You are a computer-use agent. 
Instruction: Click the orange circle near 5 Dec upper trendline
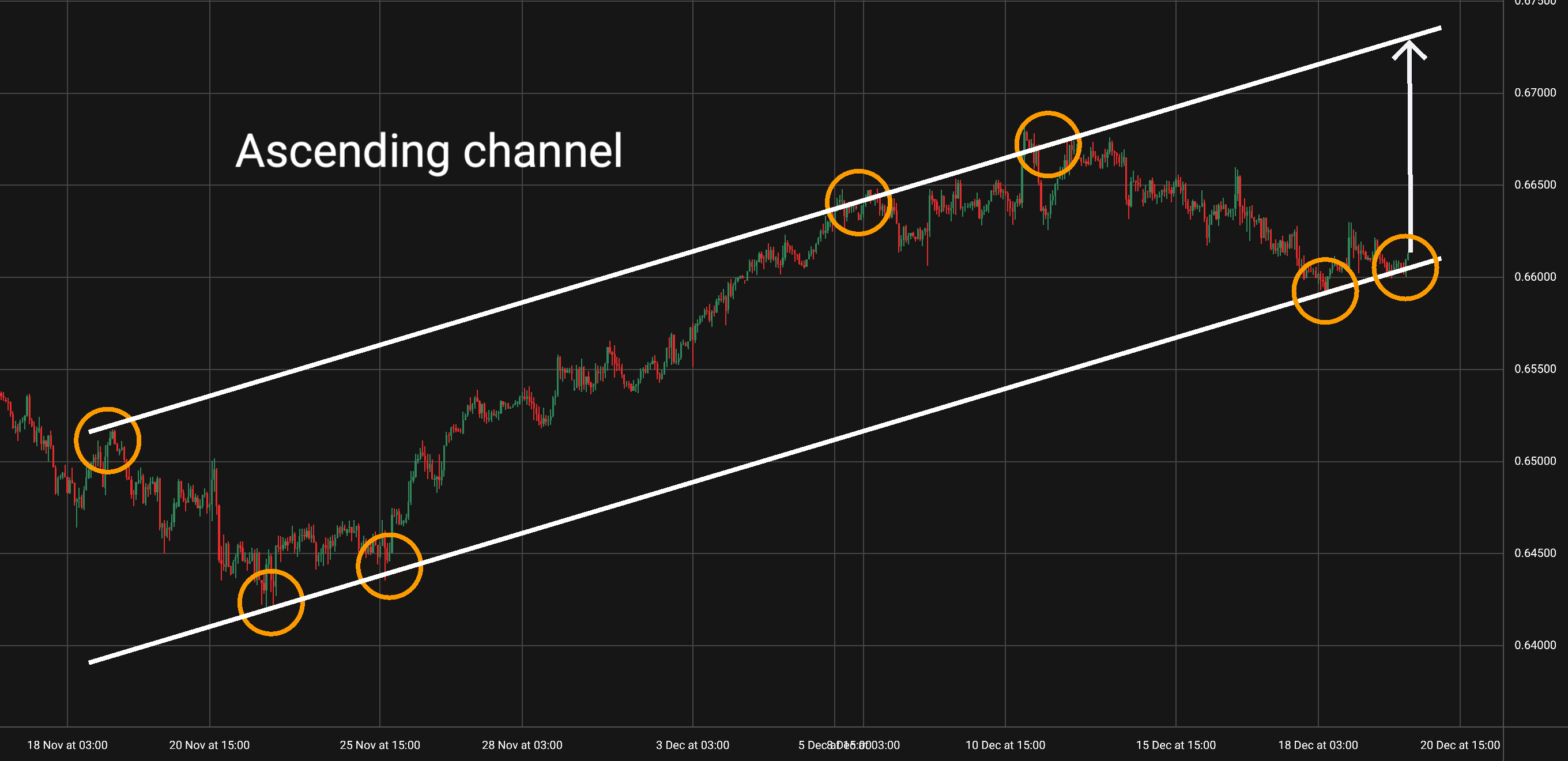858,202
